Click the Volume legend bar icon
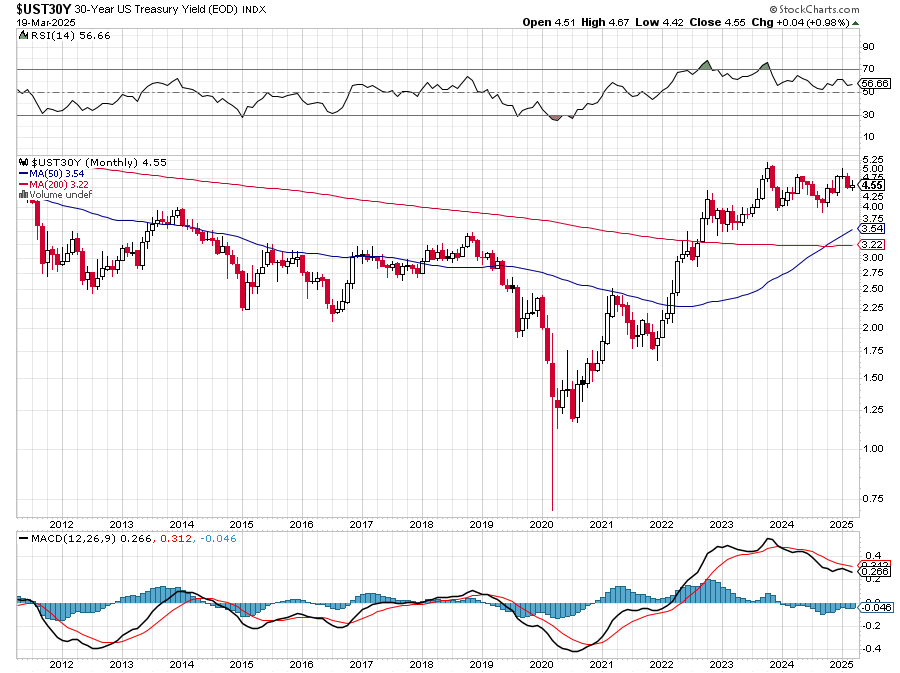 tap(24, 195)
